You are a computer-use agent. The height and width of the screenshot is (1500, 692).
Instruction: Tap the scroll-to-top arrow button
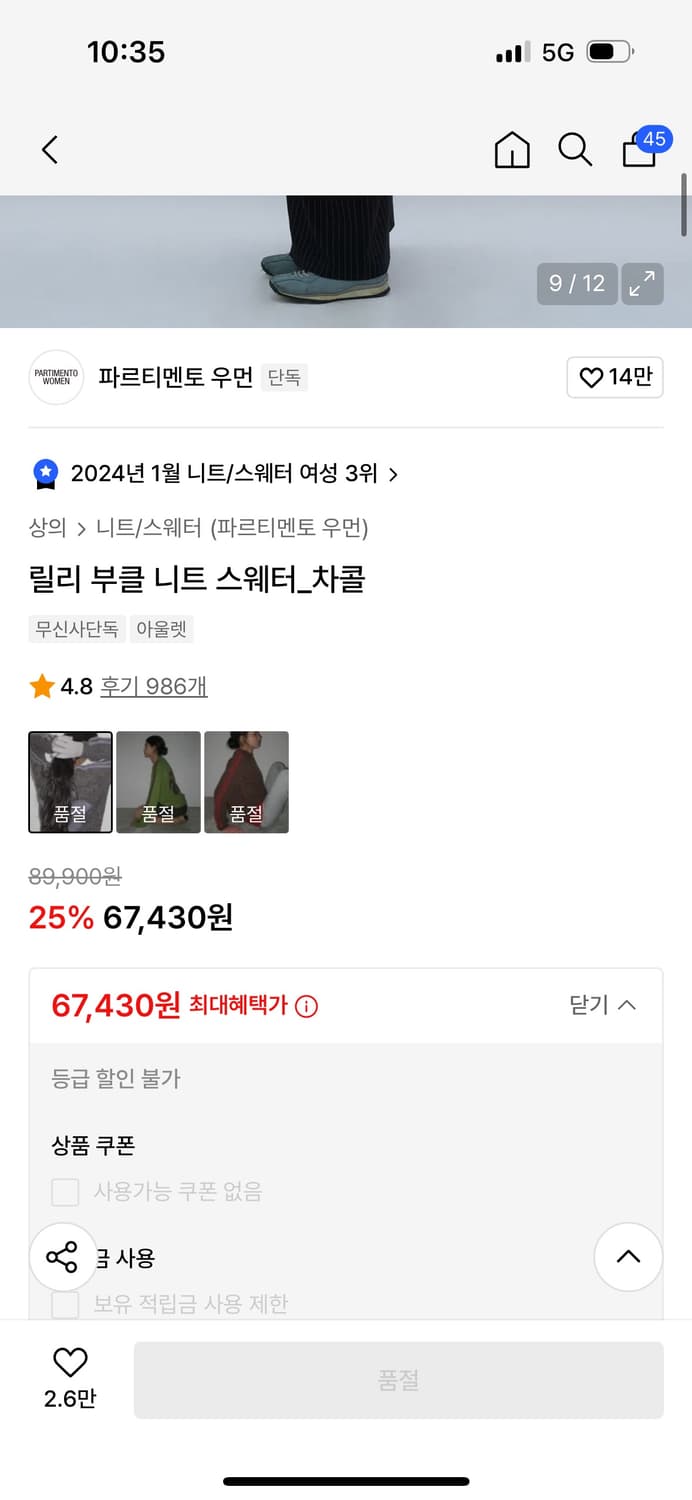[x=628, y=1257]
